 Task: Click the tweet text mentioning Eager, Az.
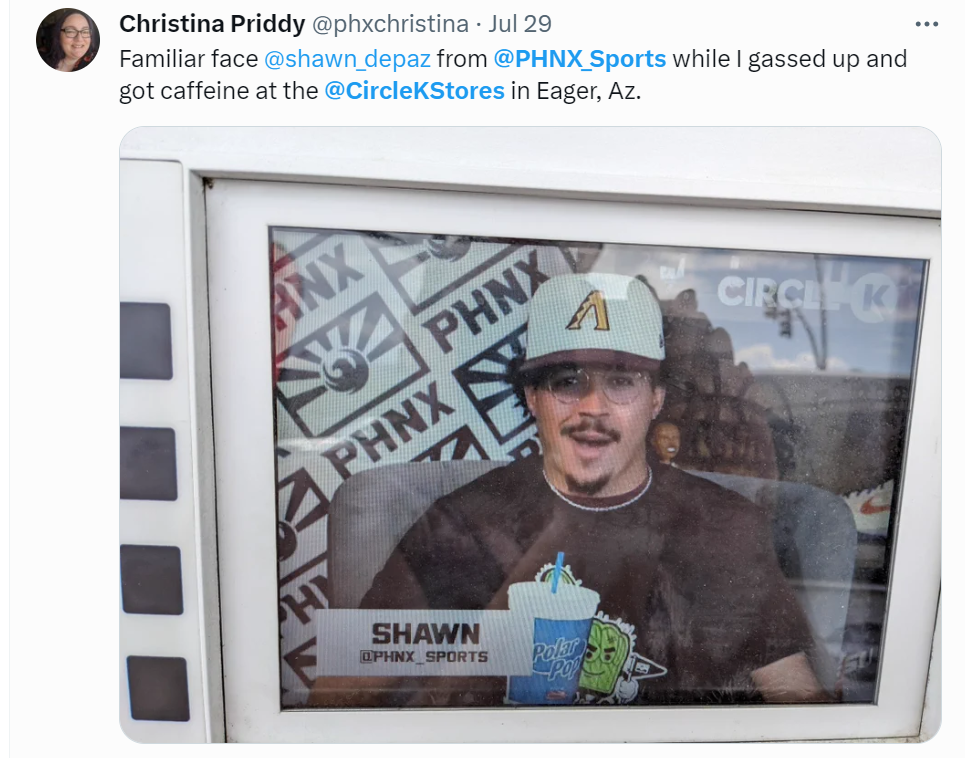coord(513,75)
